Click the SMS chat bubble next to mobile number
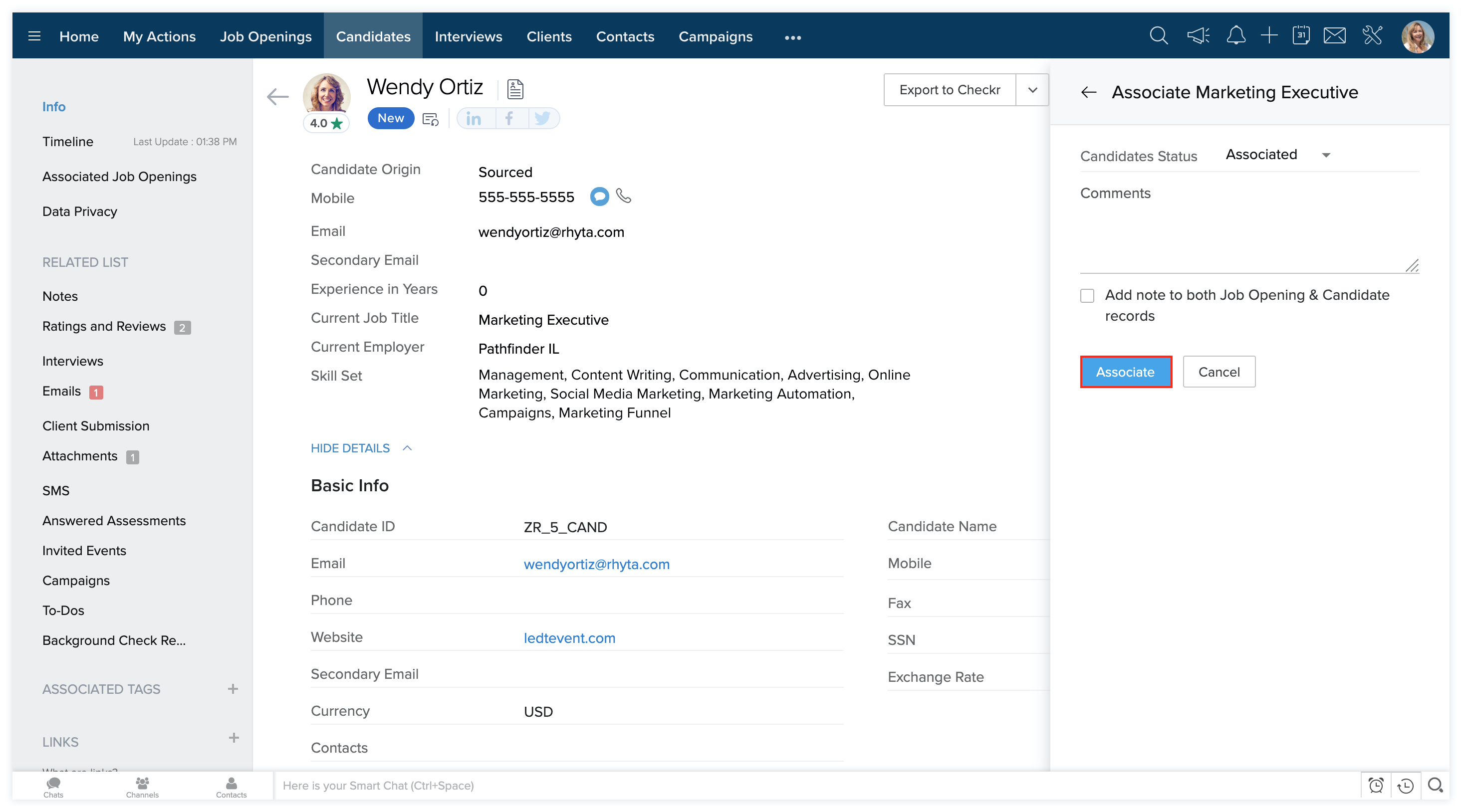 [x=599, y=197]
